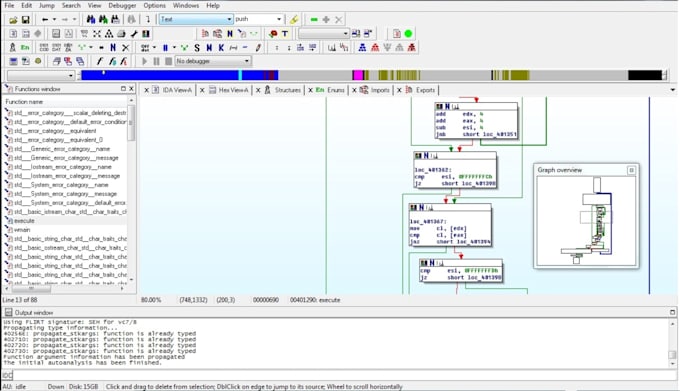
Task: Click the first binoculars search icon
Action: point(91,20)
